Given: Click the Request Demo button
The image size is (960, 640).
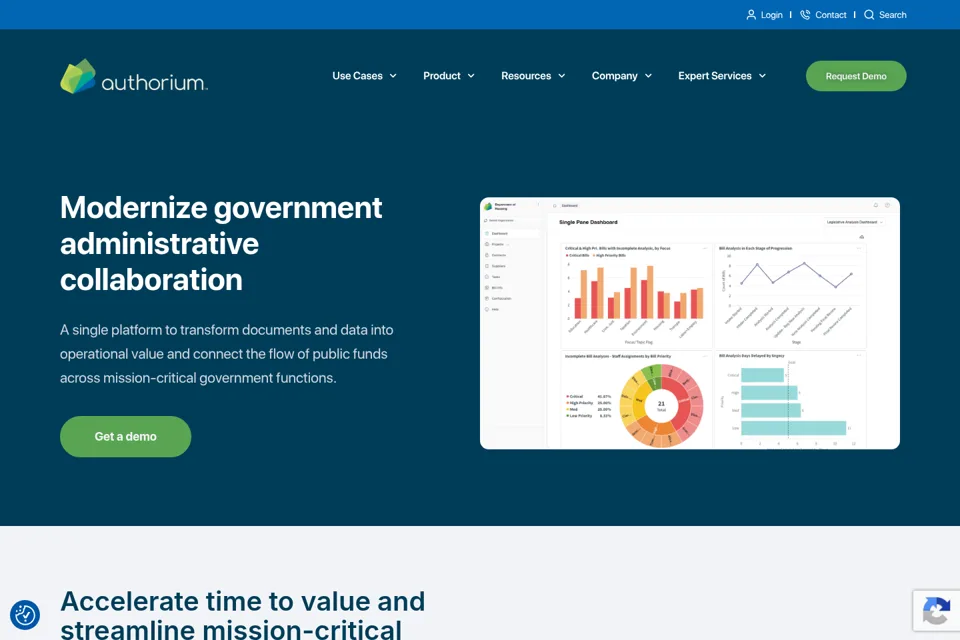Looking at the screenshot, I should tap(856, 76).
